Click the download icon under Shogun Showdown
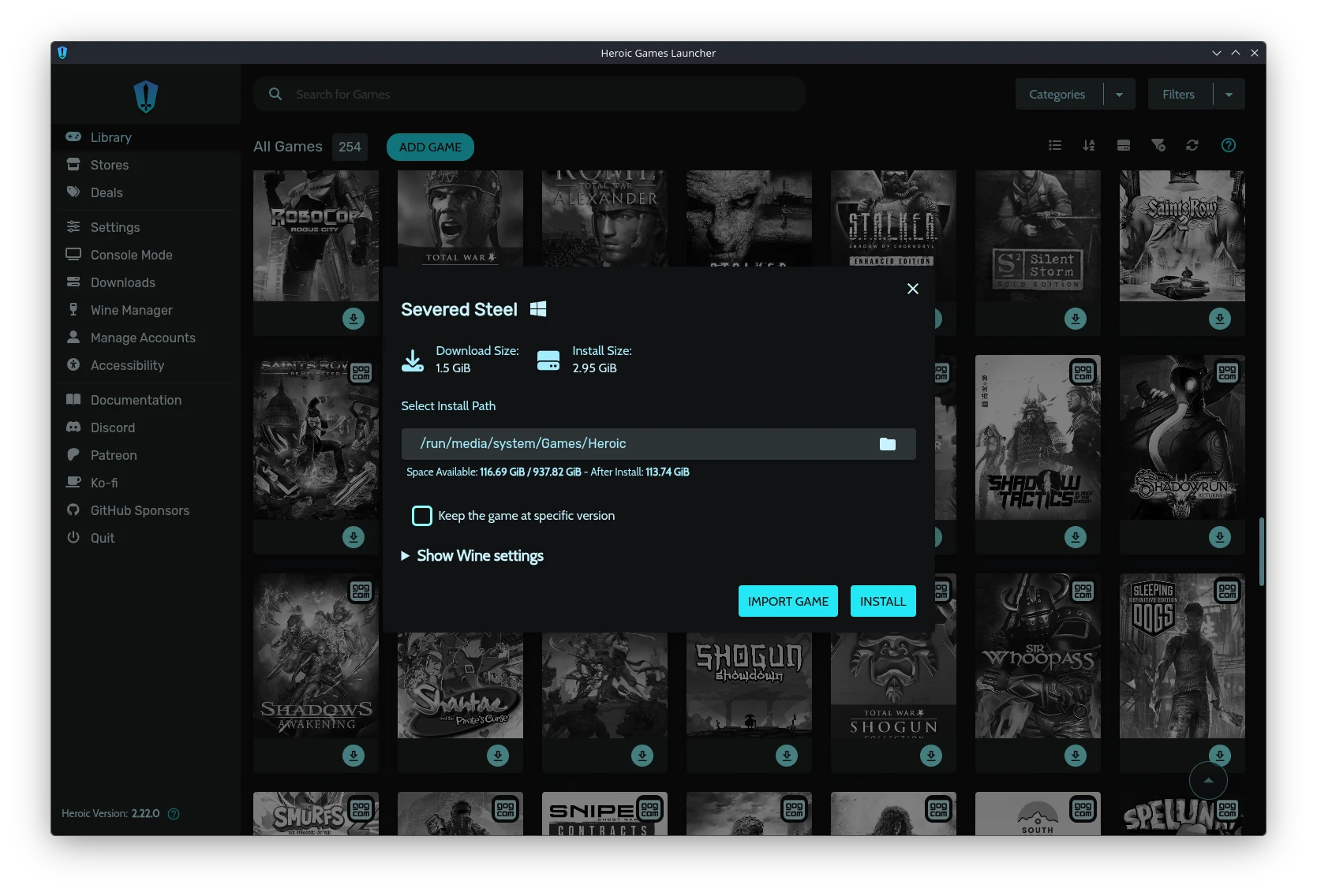 [787, 756]
